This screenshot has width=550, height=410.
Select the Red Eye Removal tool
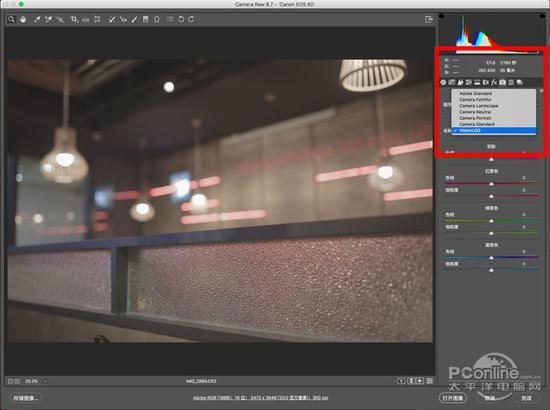(123, 19)
